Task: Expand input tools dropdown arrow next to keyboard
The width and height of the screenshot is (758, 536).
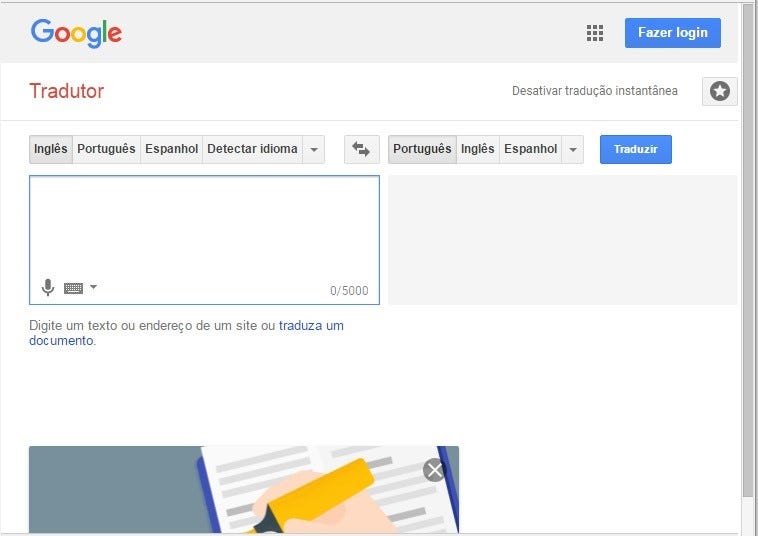Action: coord(93,287)
